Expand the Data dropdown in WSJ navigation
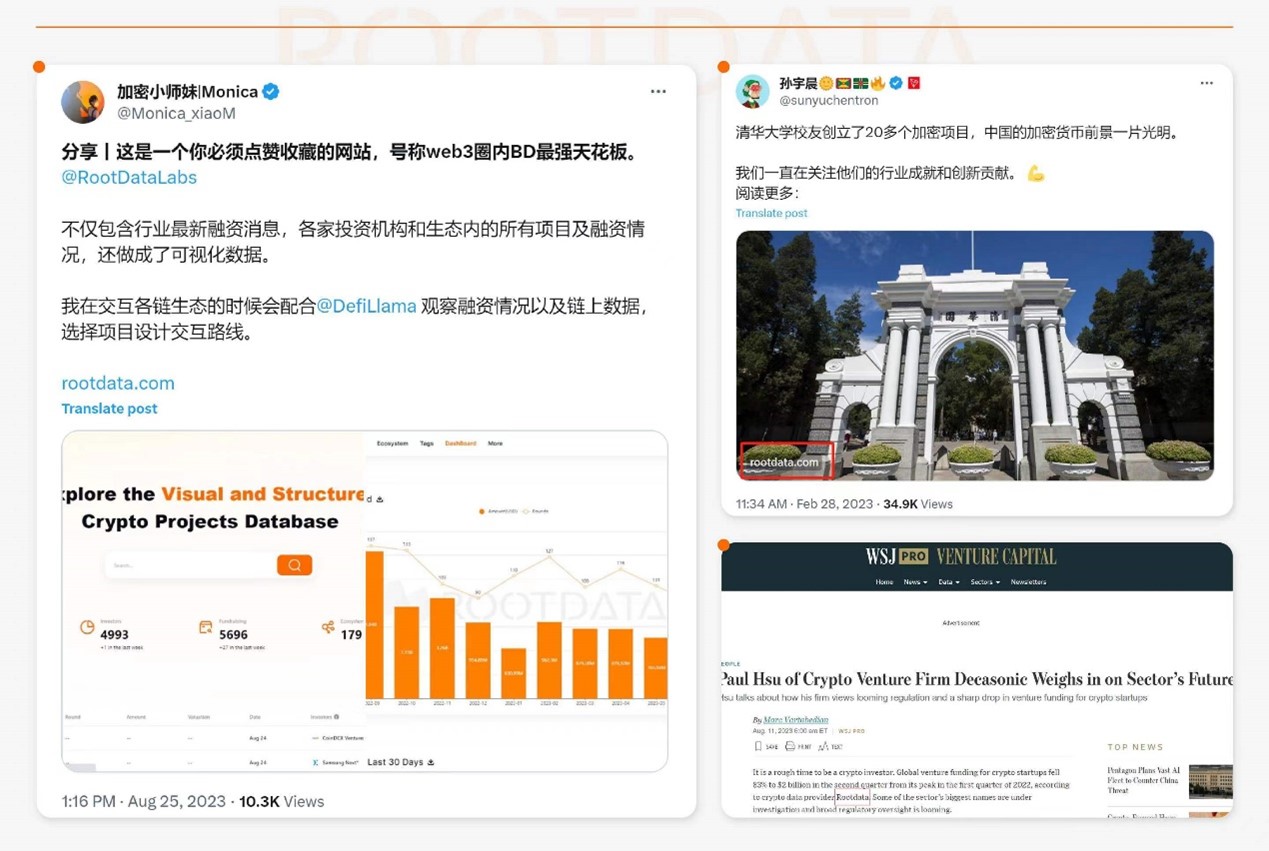1269x851 pixels. 949,582
